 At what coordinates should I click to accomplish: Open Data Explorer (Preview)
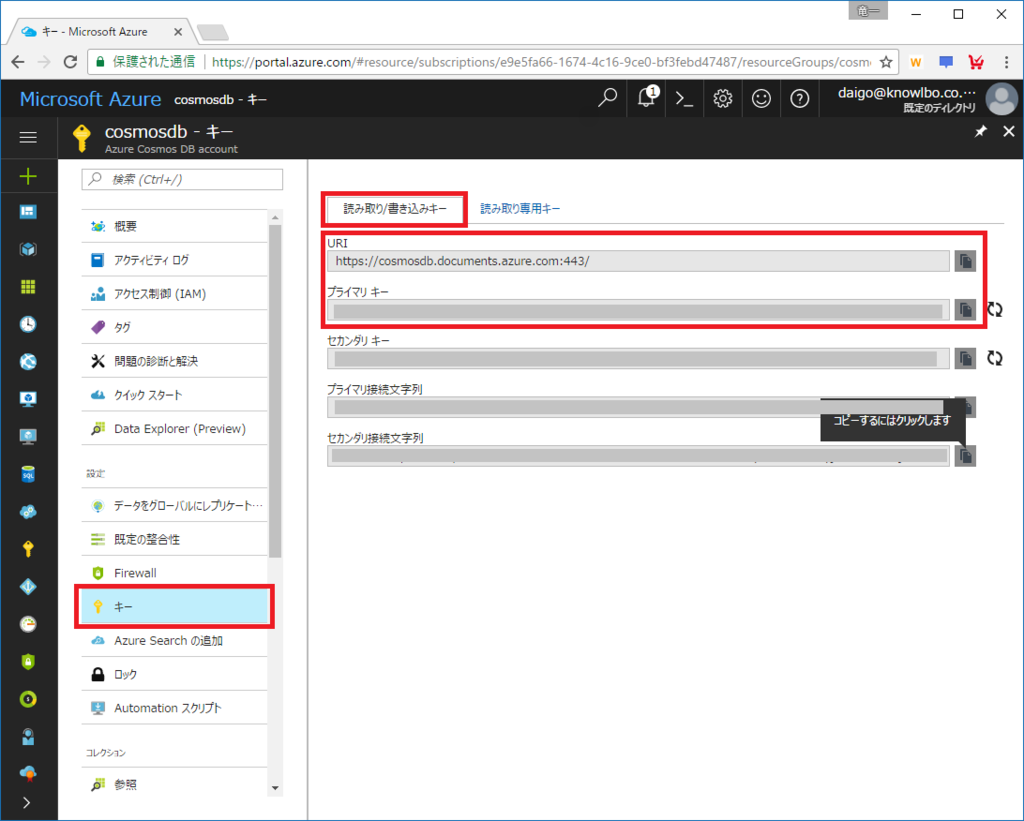pos(174,428)
